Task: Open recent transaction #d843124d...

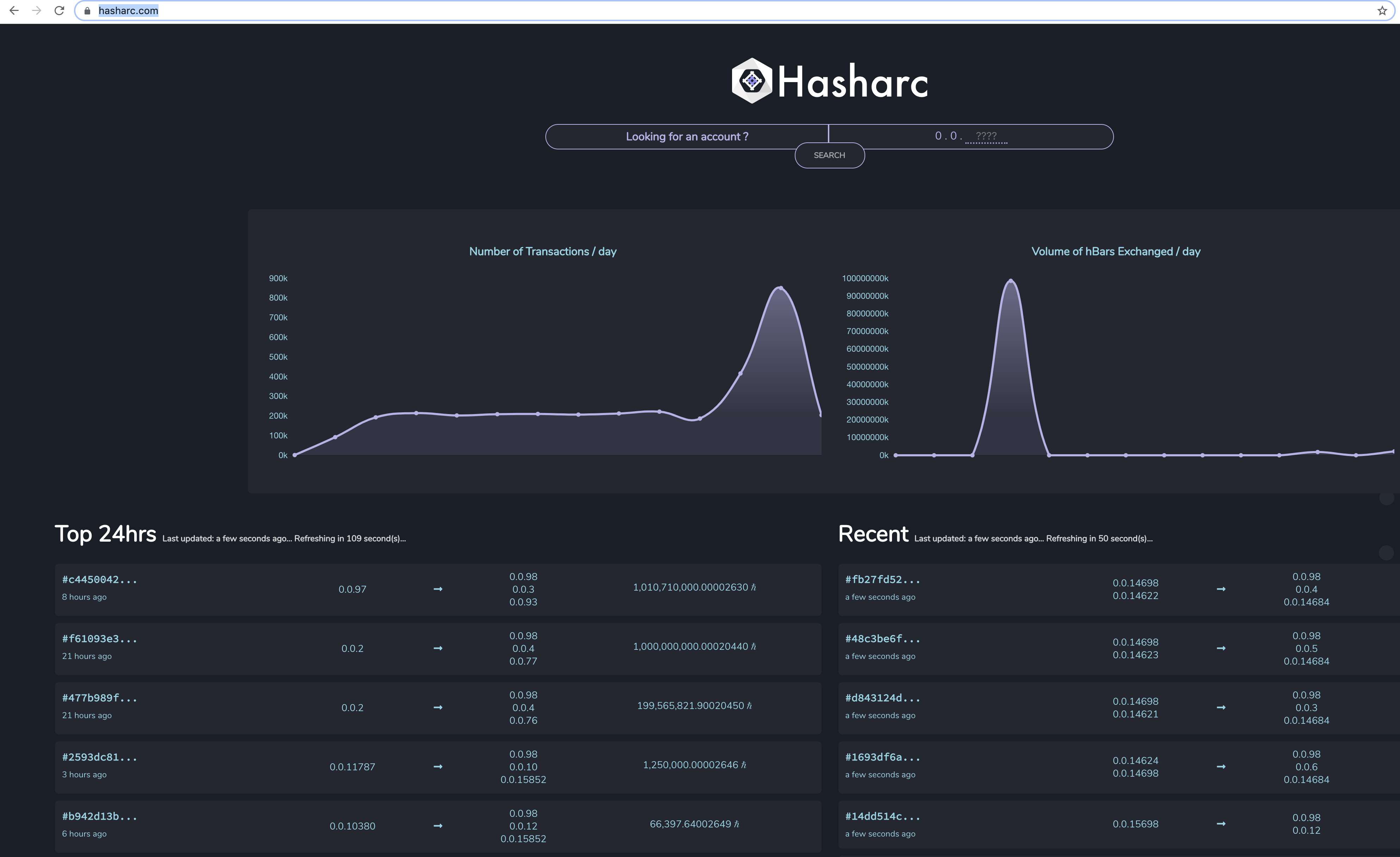Action: pos(882,698)
